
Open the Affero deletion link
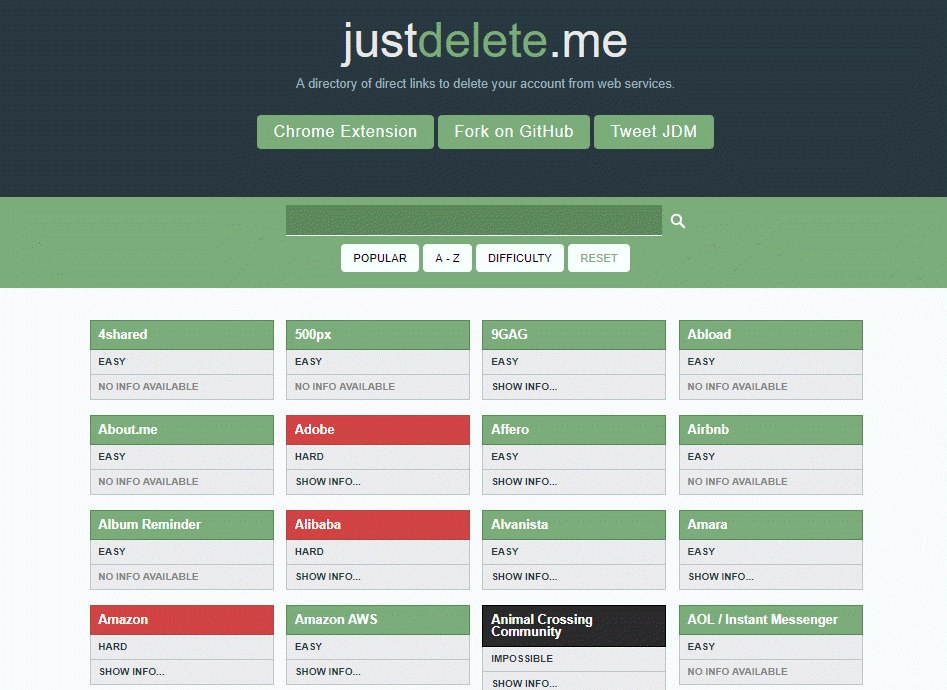pyautogui.click(x=574, y=430)
